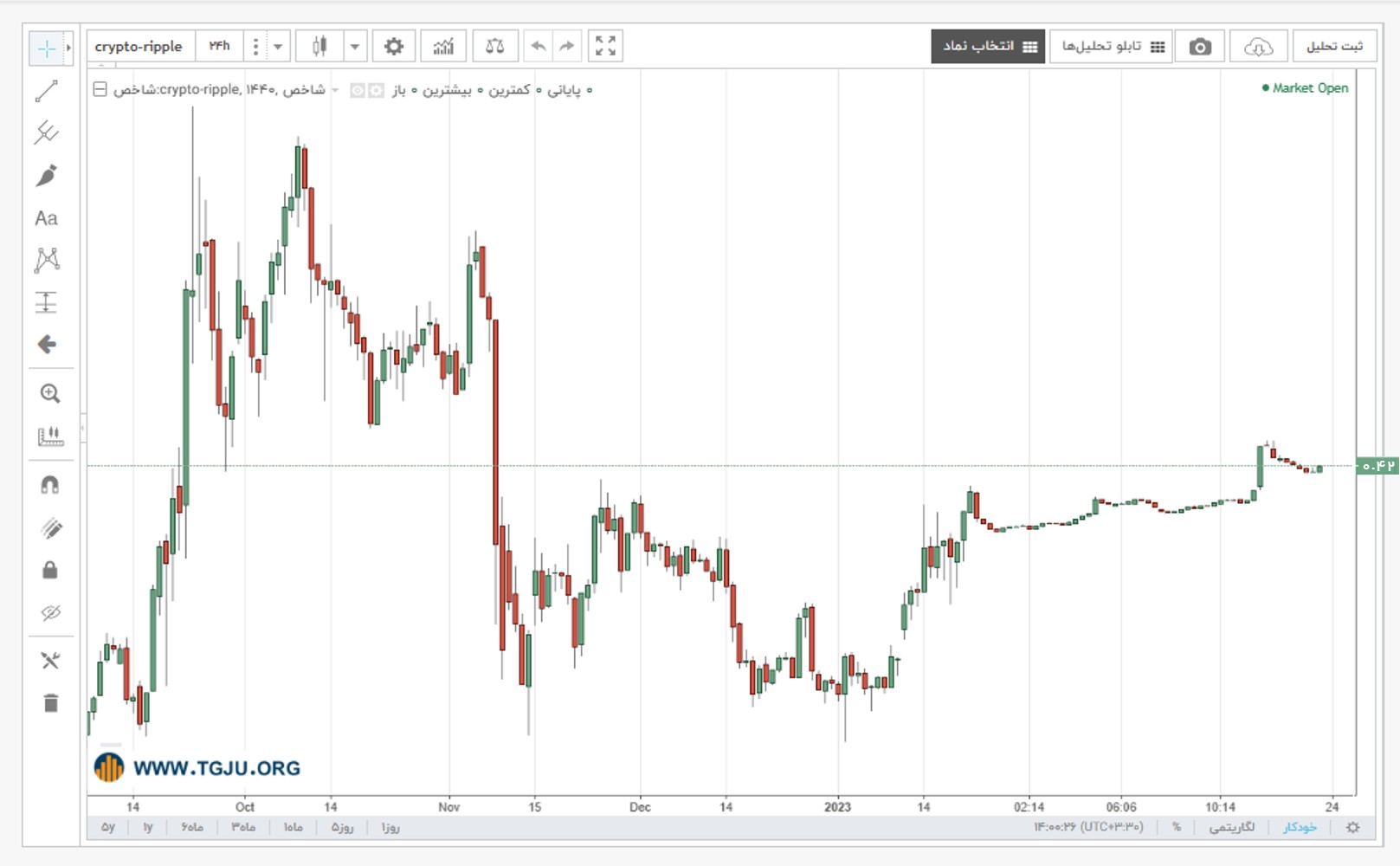Undo the last action

coord(539,46)
